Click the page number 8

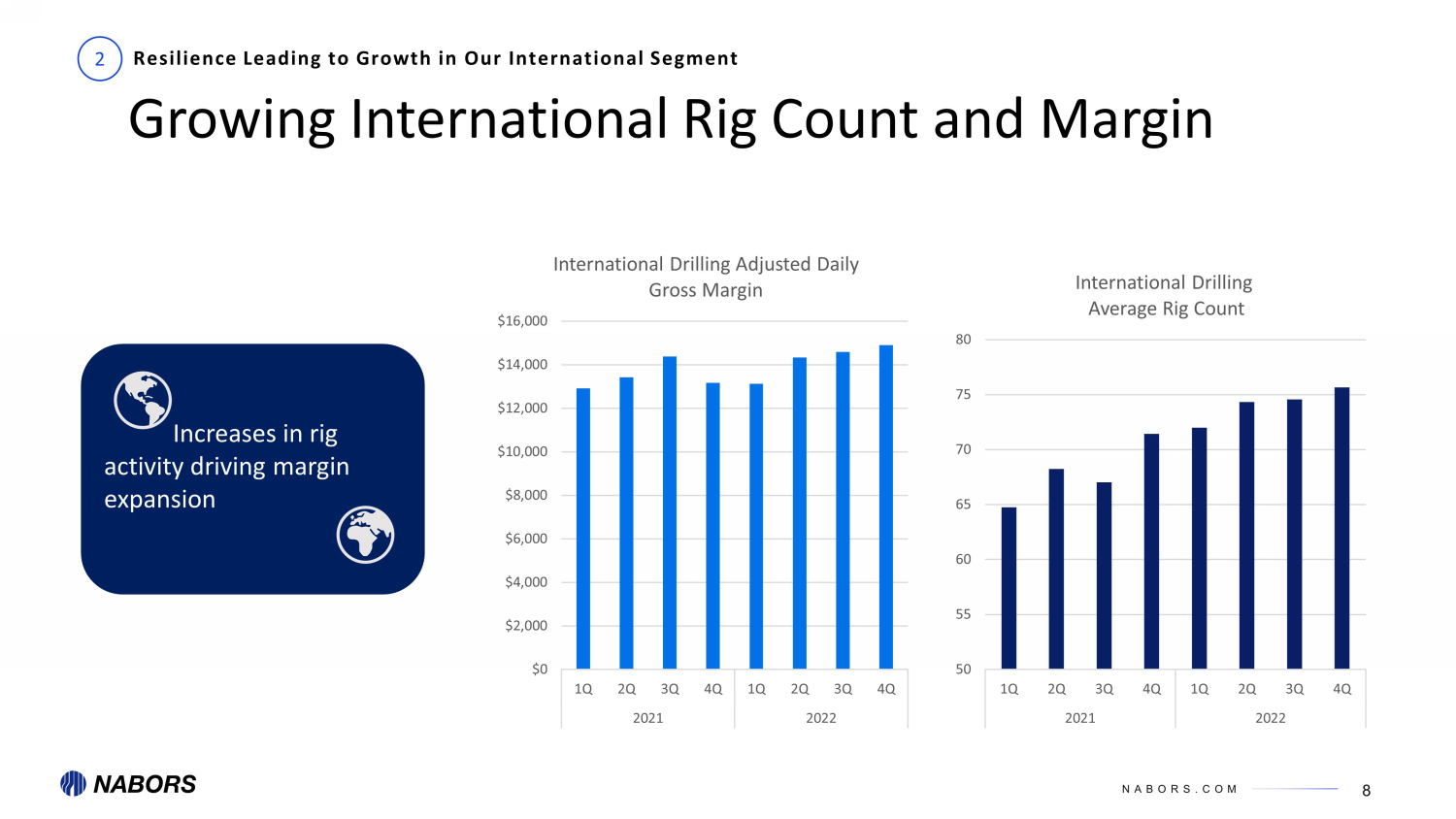(x=1366, y=790)
